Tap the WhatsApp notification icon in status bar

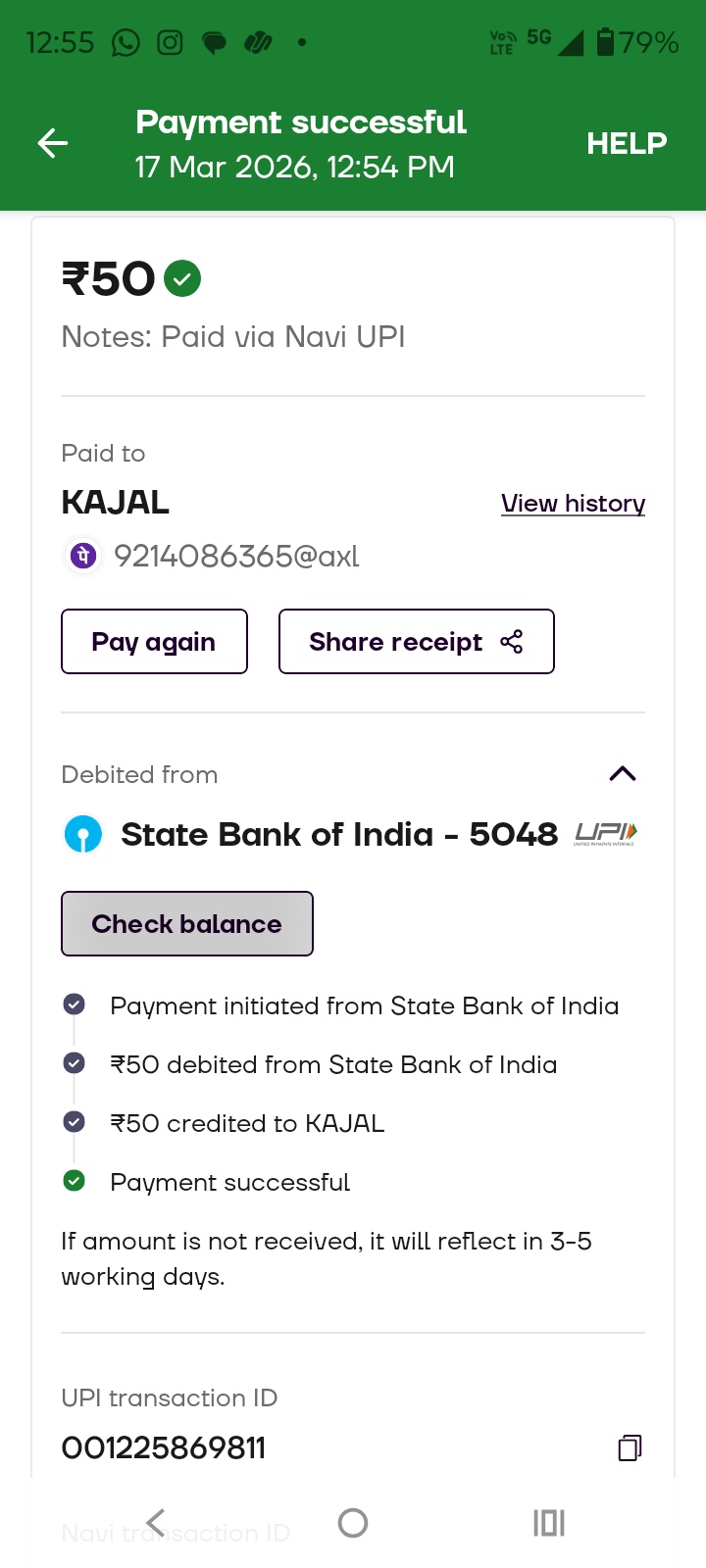(126, 43)
